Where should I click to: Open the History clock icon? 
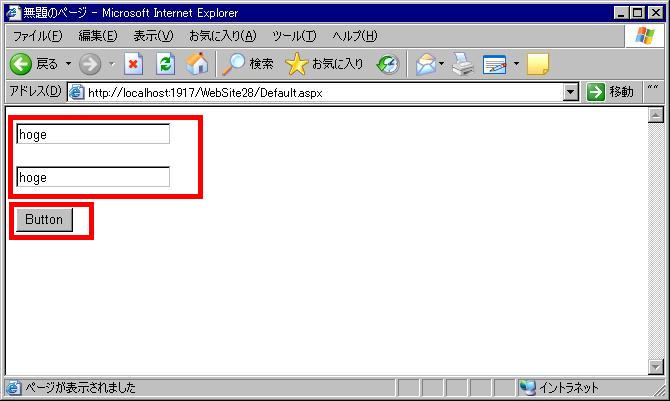[x=388, y=64]
